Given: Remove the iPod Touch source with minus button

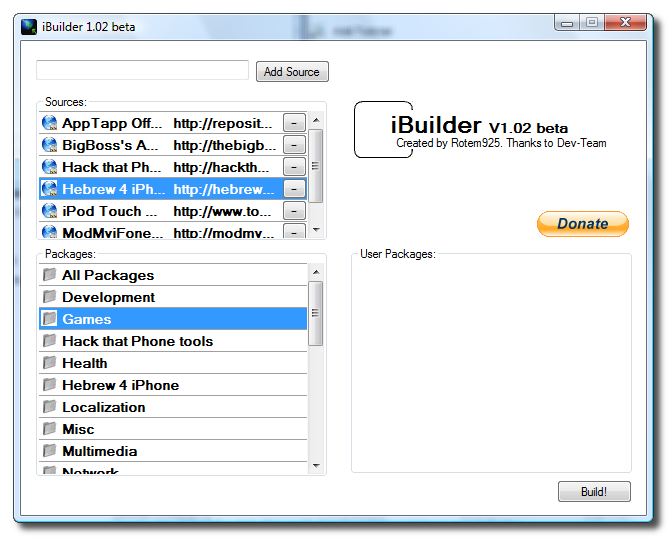Looking at the screenshot, I should coord(294,211).
